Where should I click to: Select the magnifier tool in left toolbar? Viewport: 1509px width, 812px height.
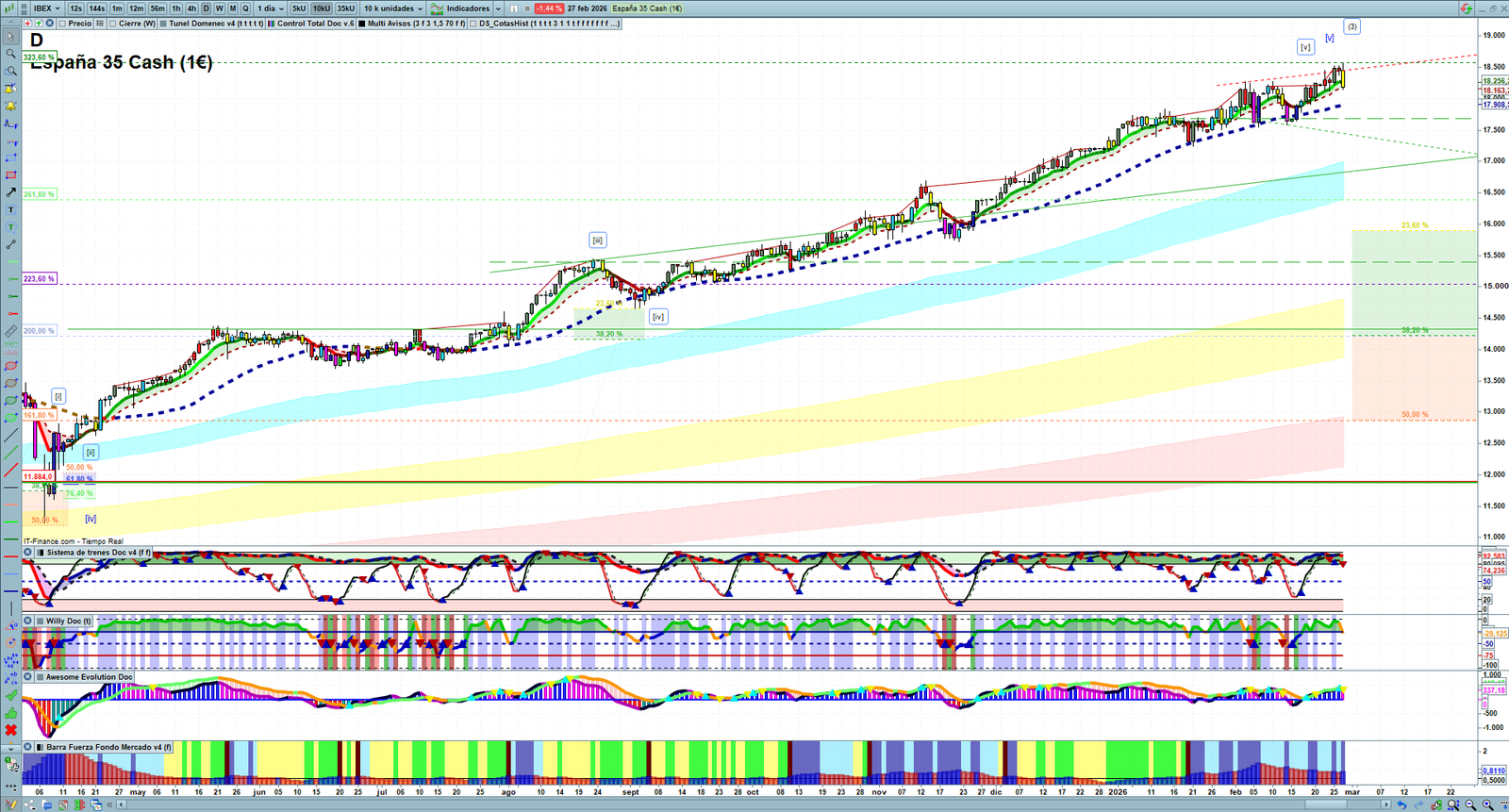click(x=10, y=54)
